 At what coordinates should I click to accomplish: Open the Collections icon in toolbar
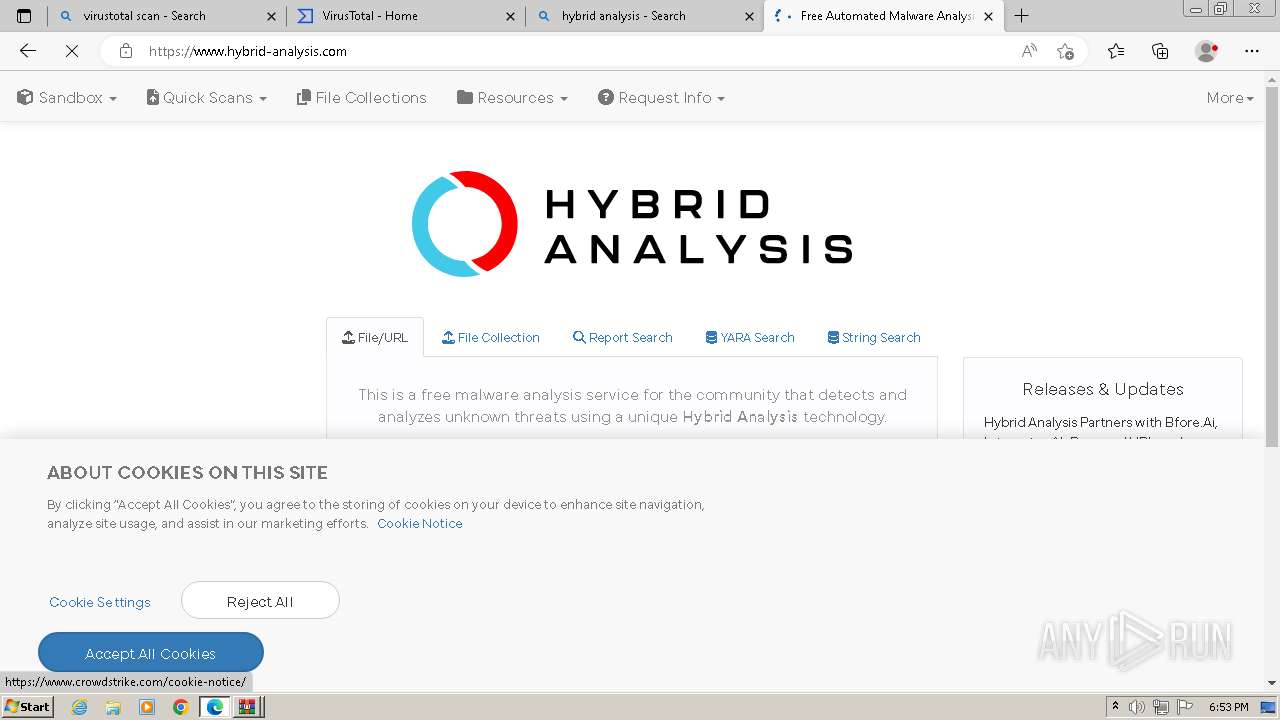[x=1160, y=51]
